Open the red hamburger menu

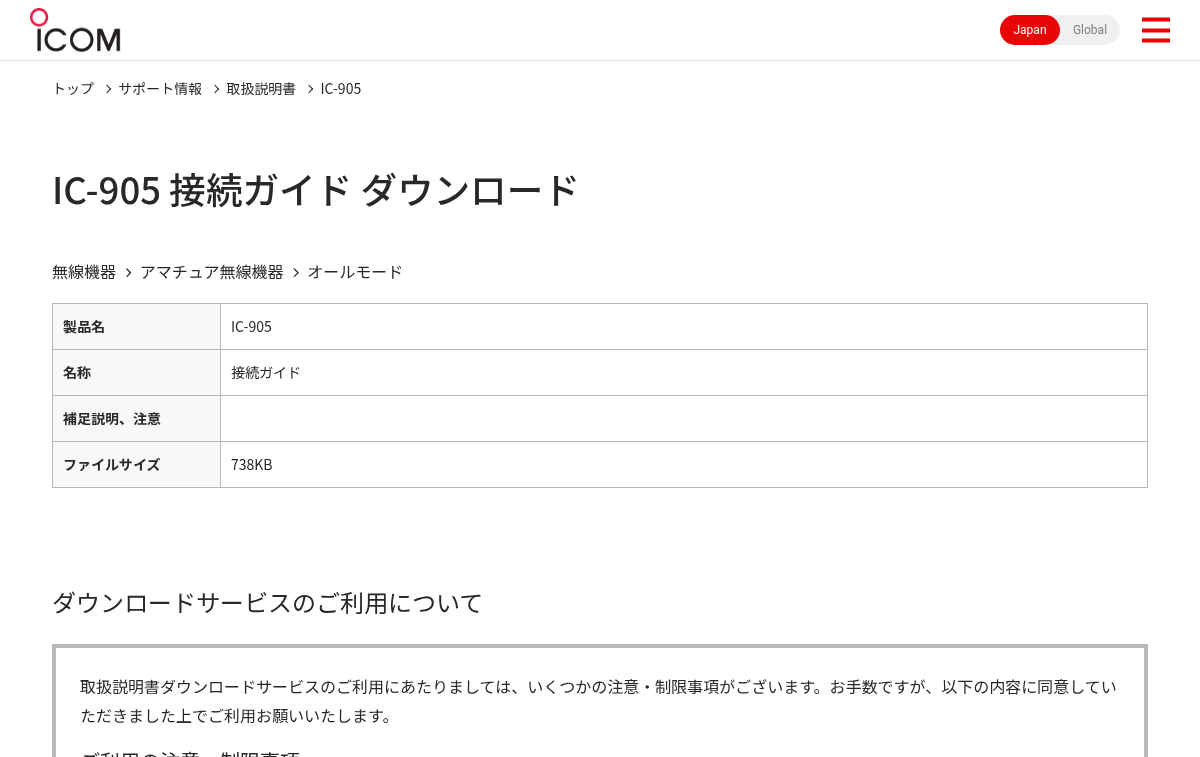point(1155,30)
